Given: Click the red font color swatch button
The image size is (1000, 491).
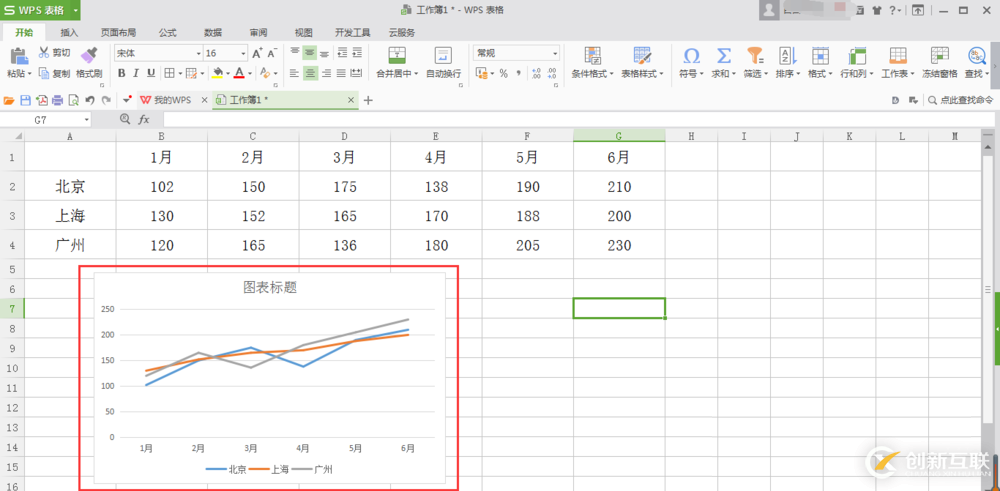Looking at the screenshot, I should 240,73.
